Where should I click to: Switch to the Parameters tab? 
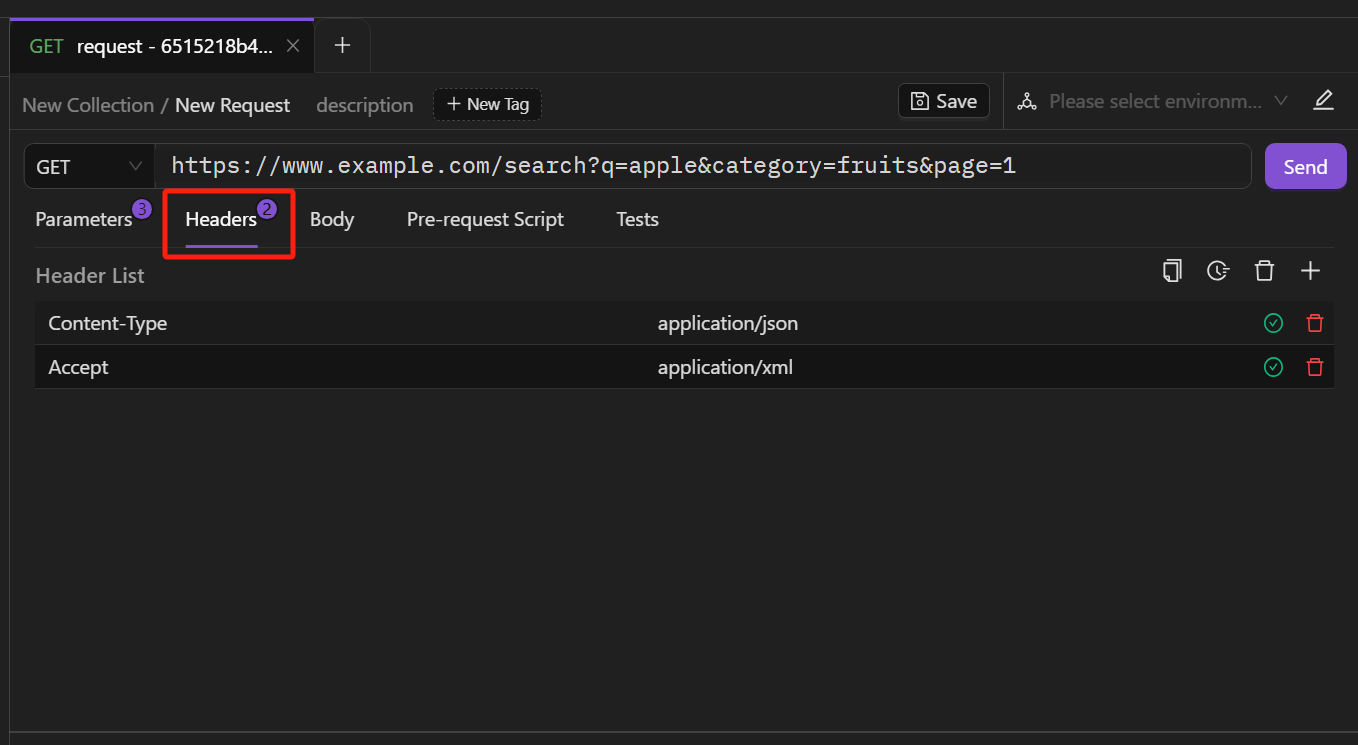tap(84, 219)
